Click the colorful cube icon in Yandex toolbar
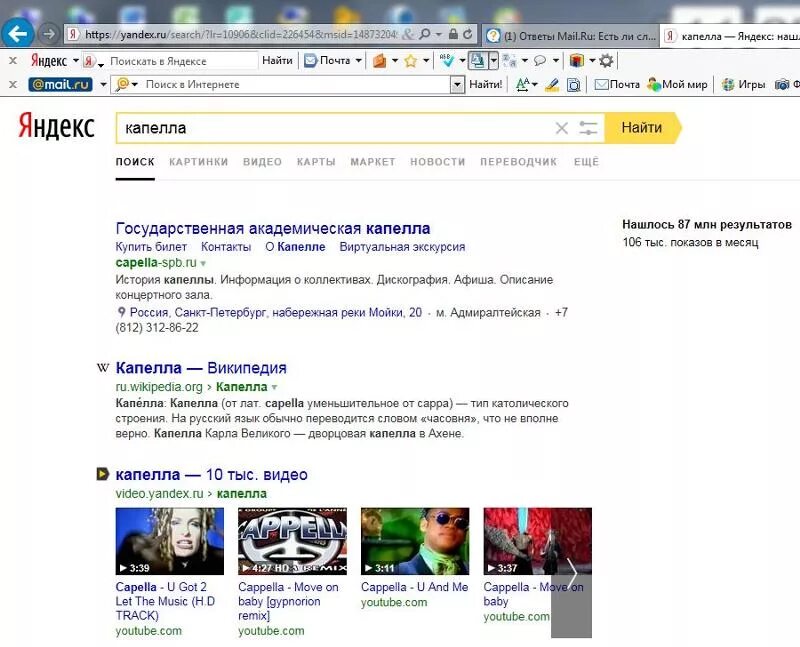This screenshot has width=800, height=647. click(x=577, y=61)
